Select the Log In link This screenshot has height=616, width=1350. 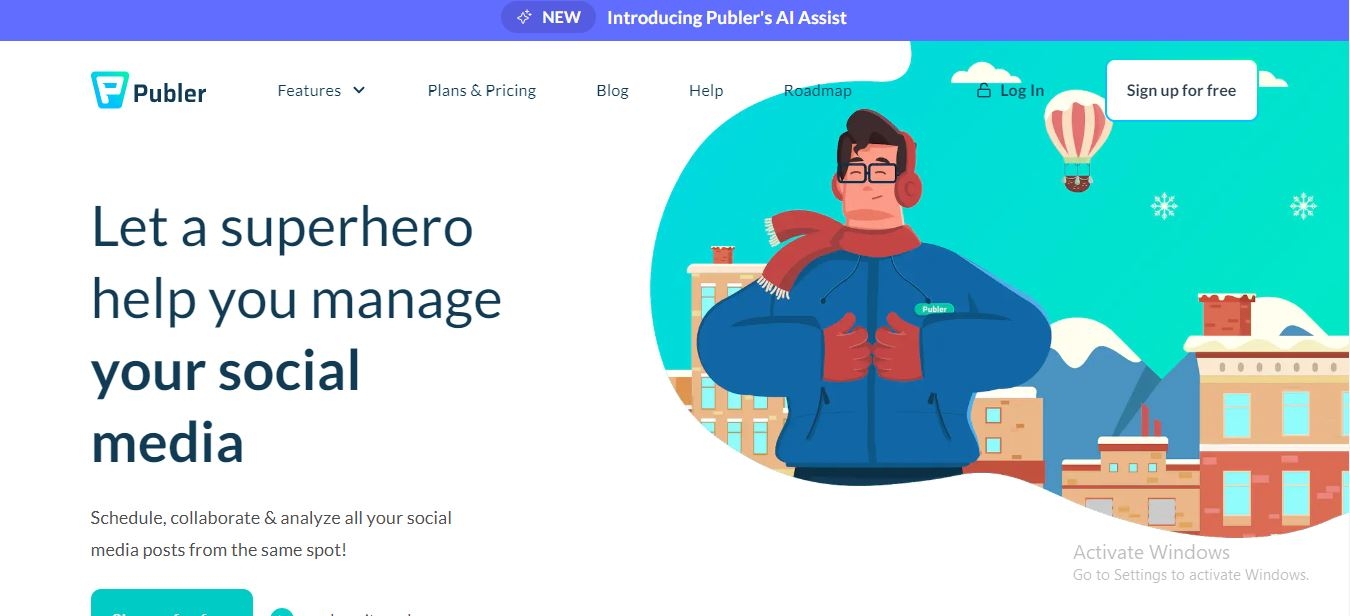1022,90
